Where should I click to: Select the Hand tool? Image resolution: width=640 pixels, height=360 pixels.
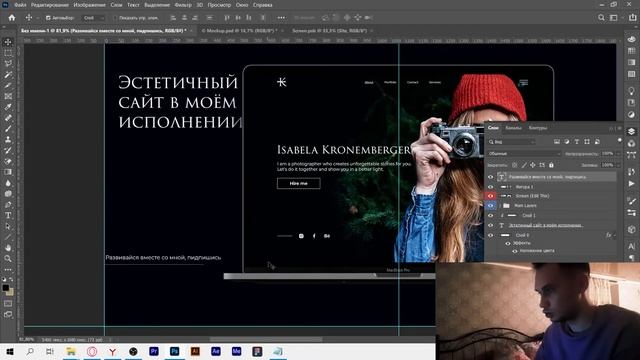click(x=8, y=247)
